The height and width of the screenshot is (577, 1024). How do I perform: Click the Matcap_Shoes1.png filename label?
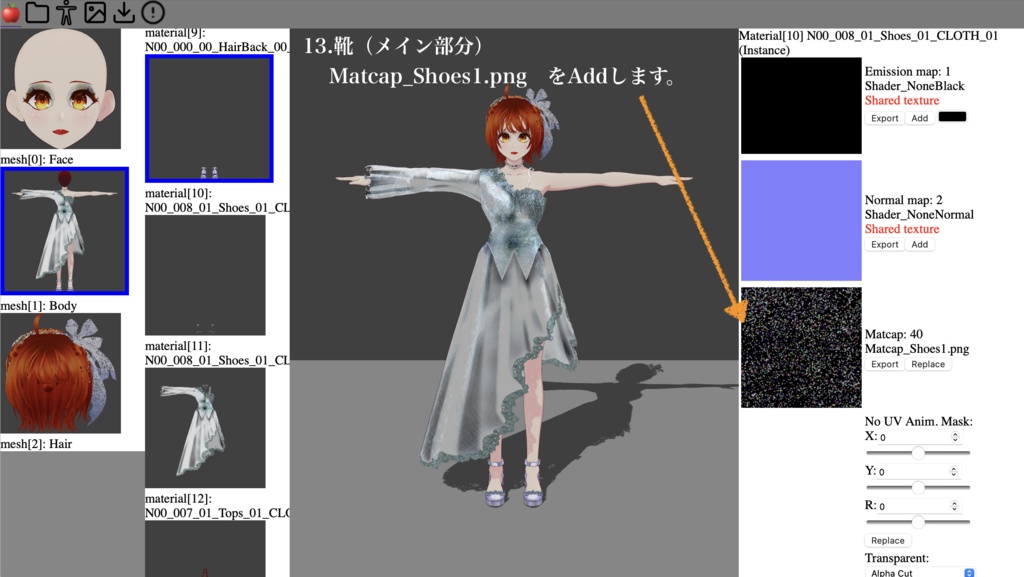pos(917,349)
